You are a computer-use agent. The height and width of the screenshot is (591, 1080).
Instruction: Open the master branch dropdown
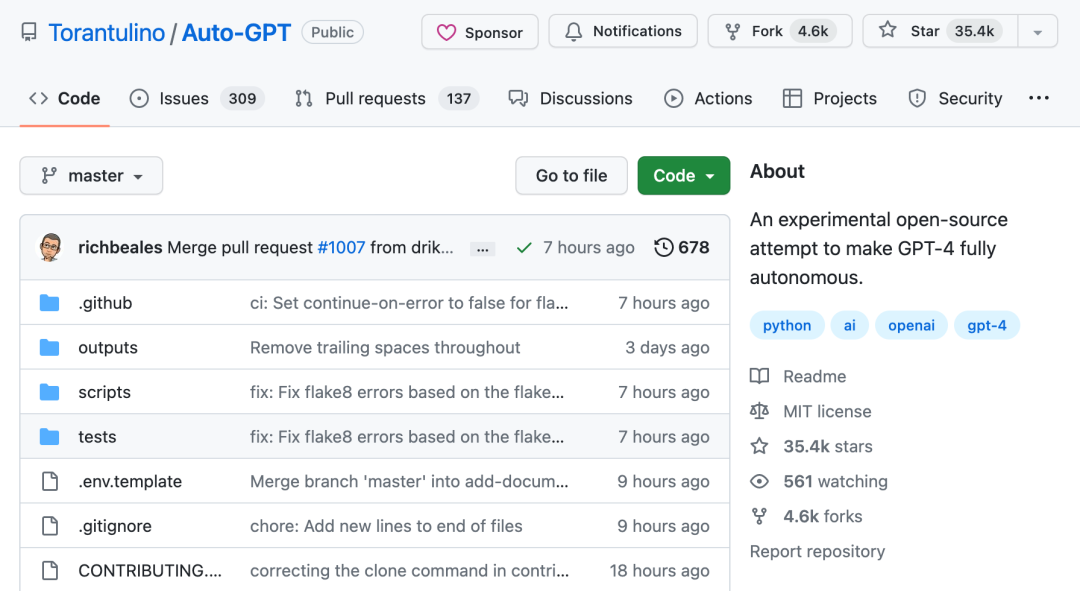point(91,176)
